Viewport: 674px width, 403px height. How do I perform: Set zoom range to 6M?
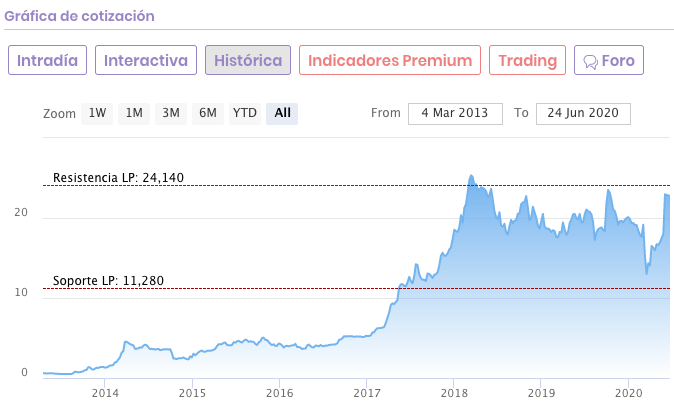208,113
